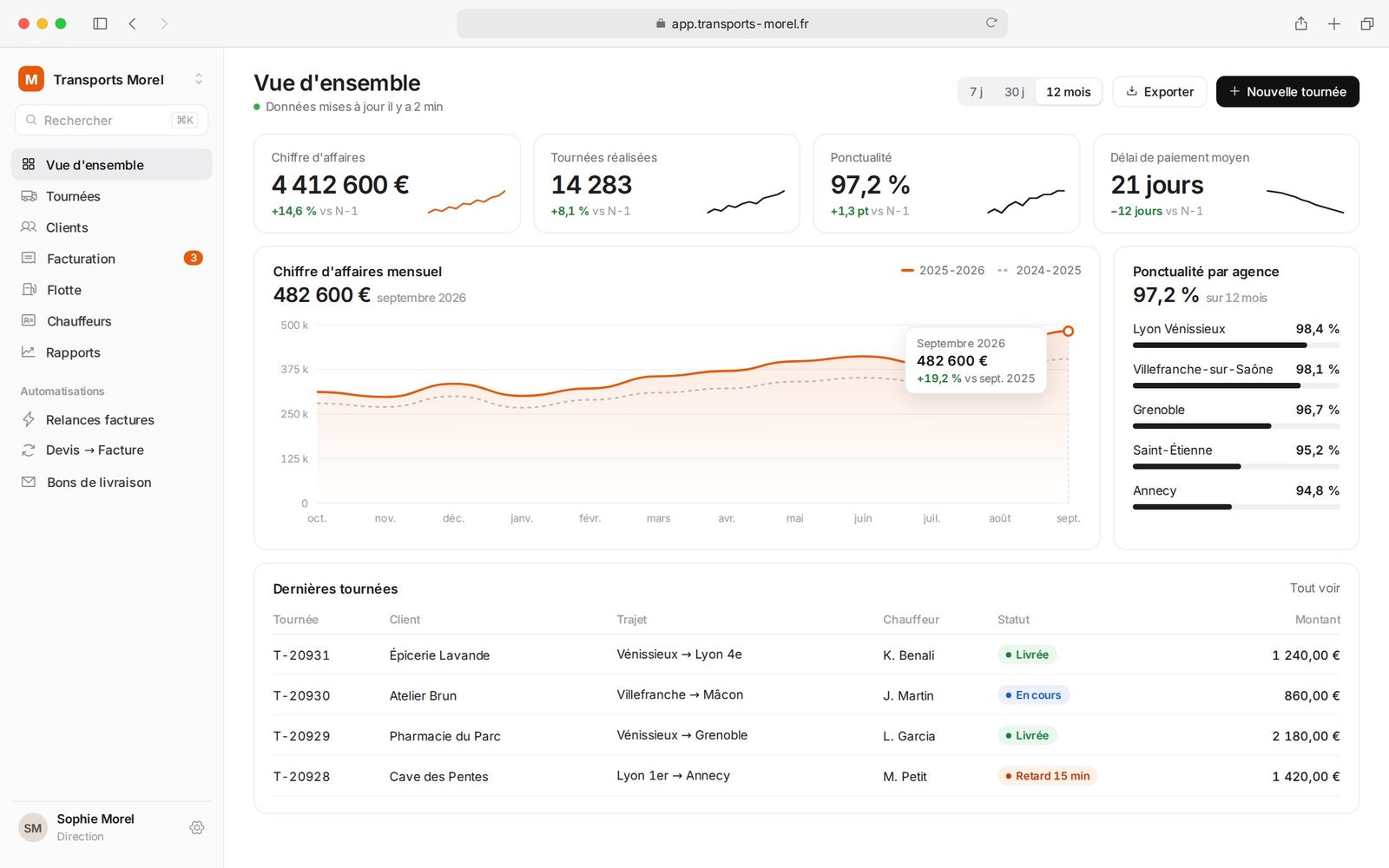
Task: Click the Facturation invoice icon
Action: pos(29,259)
